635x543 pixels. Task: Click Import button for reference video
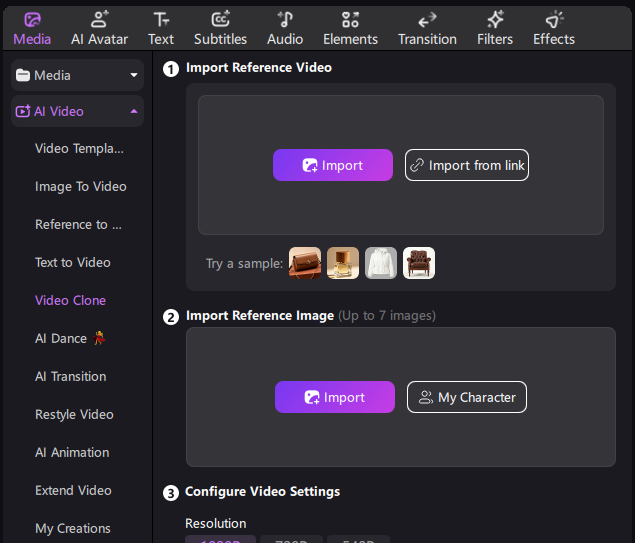pos(333,165)
